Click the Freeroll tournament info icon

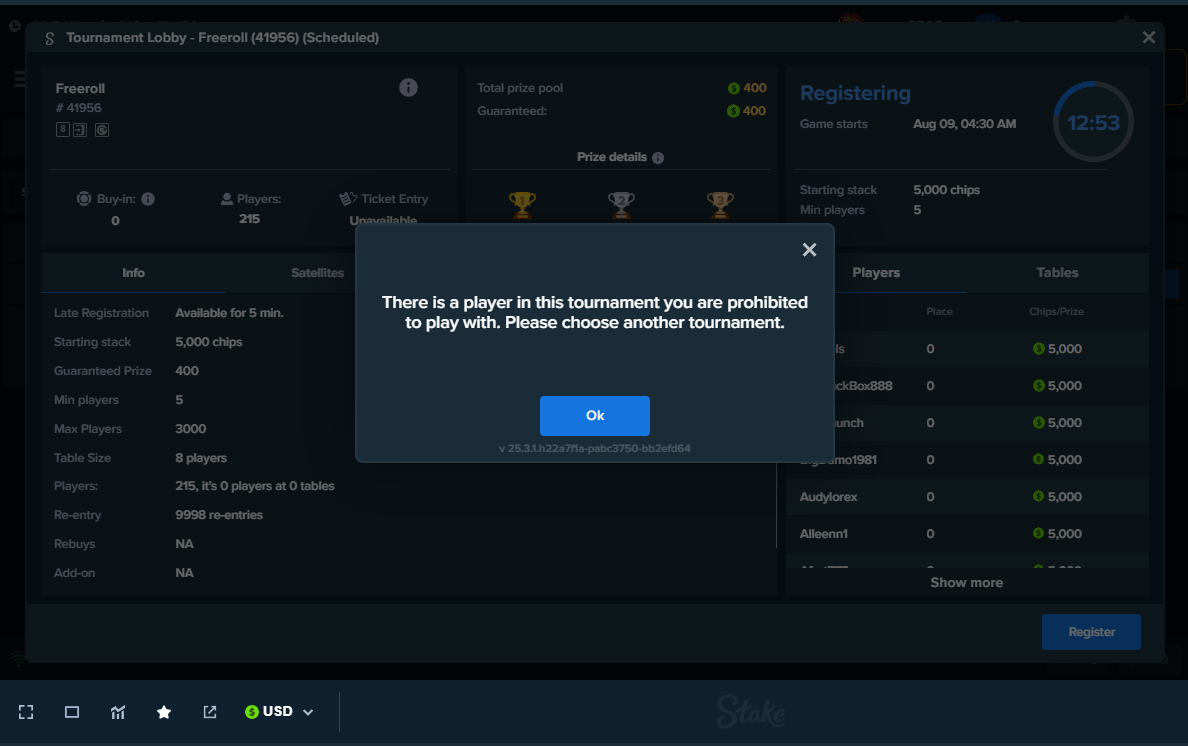pyautogui.click(x=408, y=88)
